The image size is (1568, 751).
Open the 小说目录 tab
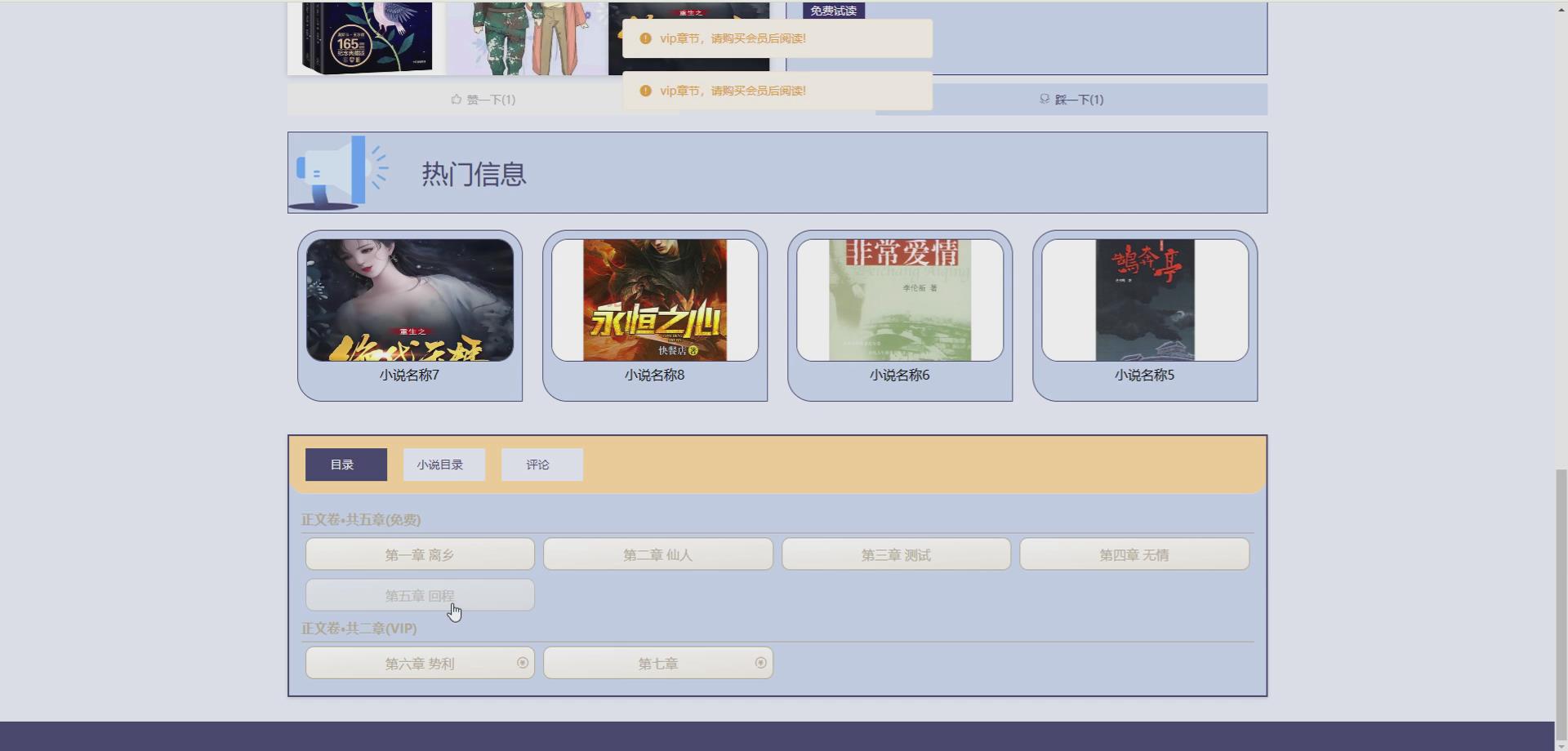(444, 464)
